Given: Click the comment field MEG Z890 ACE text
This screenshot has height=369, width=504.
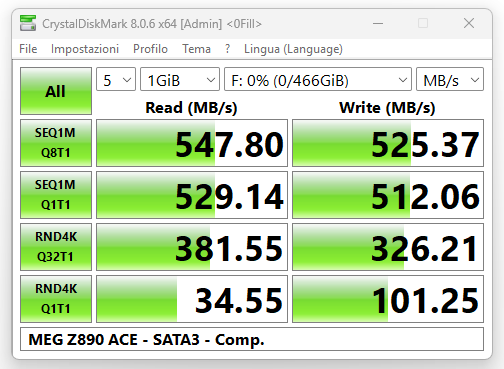Looking at the screenshot, I should point(252,339).
